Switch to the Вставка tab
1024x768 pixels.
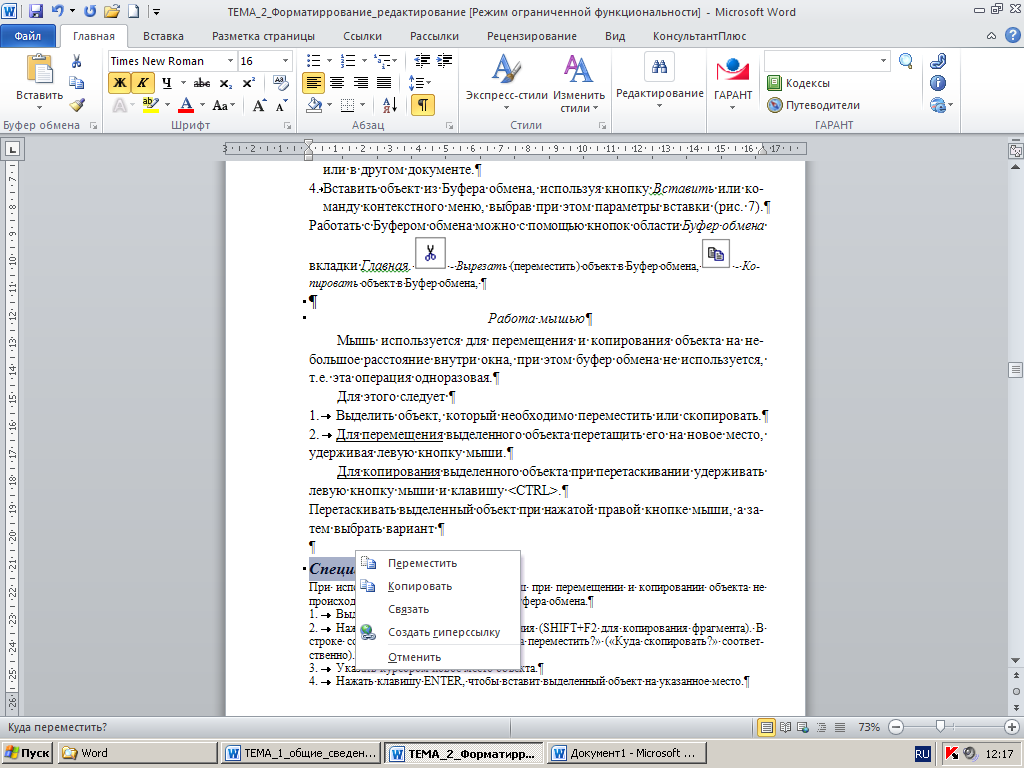coord(163,36)
